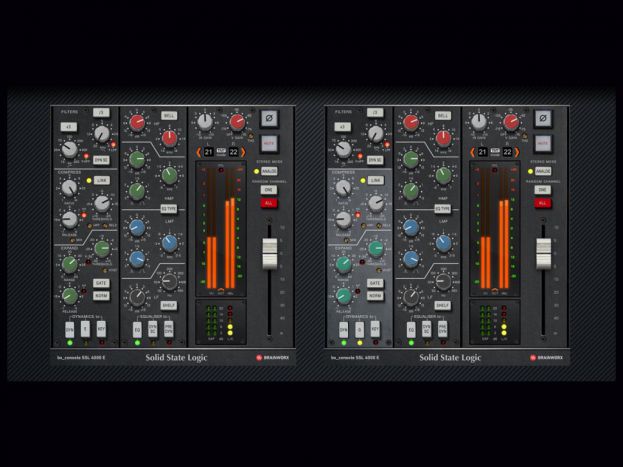Click previous channel orange arrow on left console
623x467 pixels.
tap(199, 152)
